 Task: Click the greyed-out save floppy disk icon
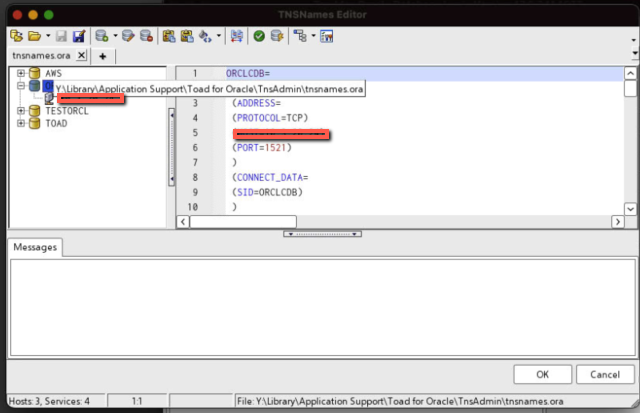coord(61,36)
